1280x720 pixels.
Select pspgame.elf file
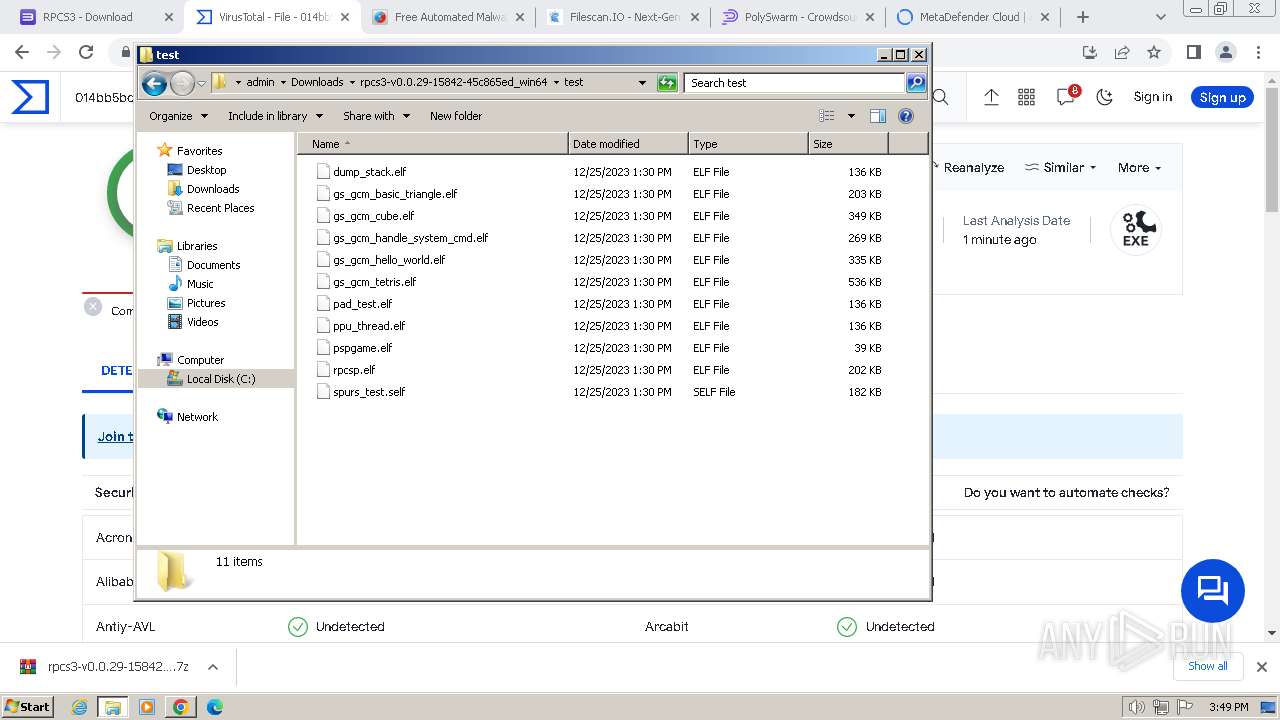[362, 348]
